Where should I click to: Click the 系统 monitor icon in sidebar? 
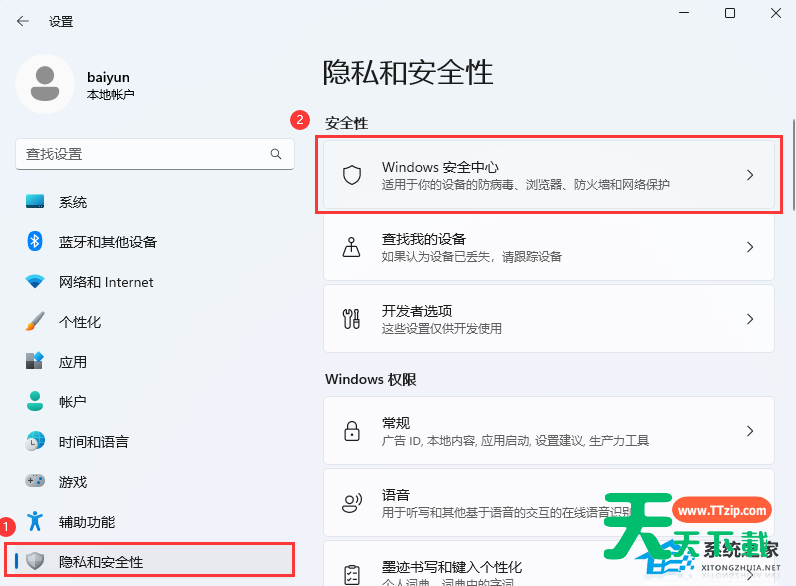[35, 202]
